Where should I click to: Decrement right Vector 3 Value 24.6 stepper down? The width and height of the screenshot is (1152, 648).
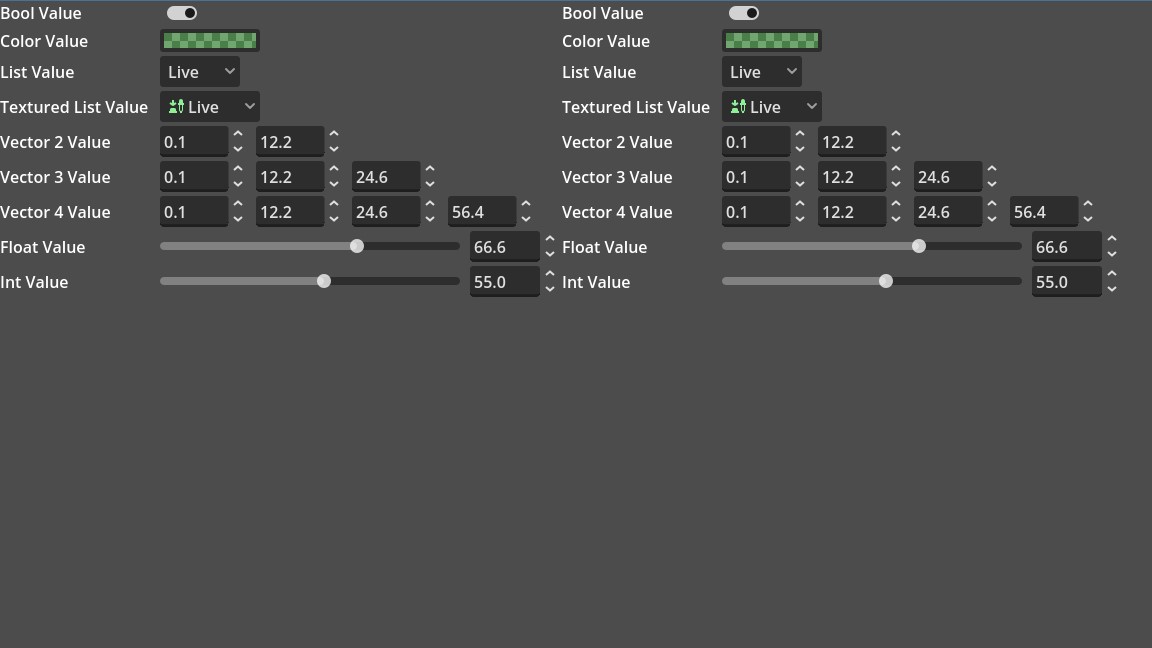point(992,184)
